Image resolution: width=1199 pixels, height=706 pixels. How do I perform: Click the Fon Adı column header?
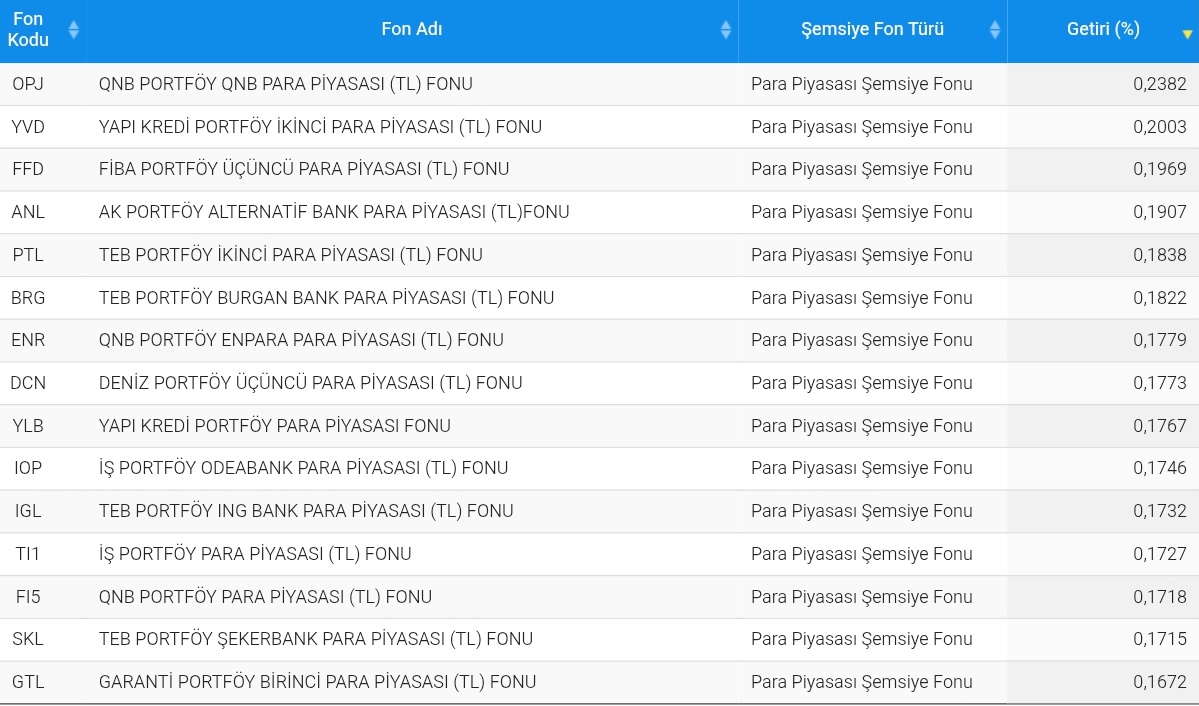[x=412, y=30]
